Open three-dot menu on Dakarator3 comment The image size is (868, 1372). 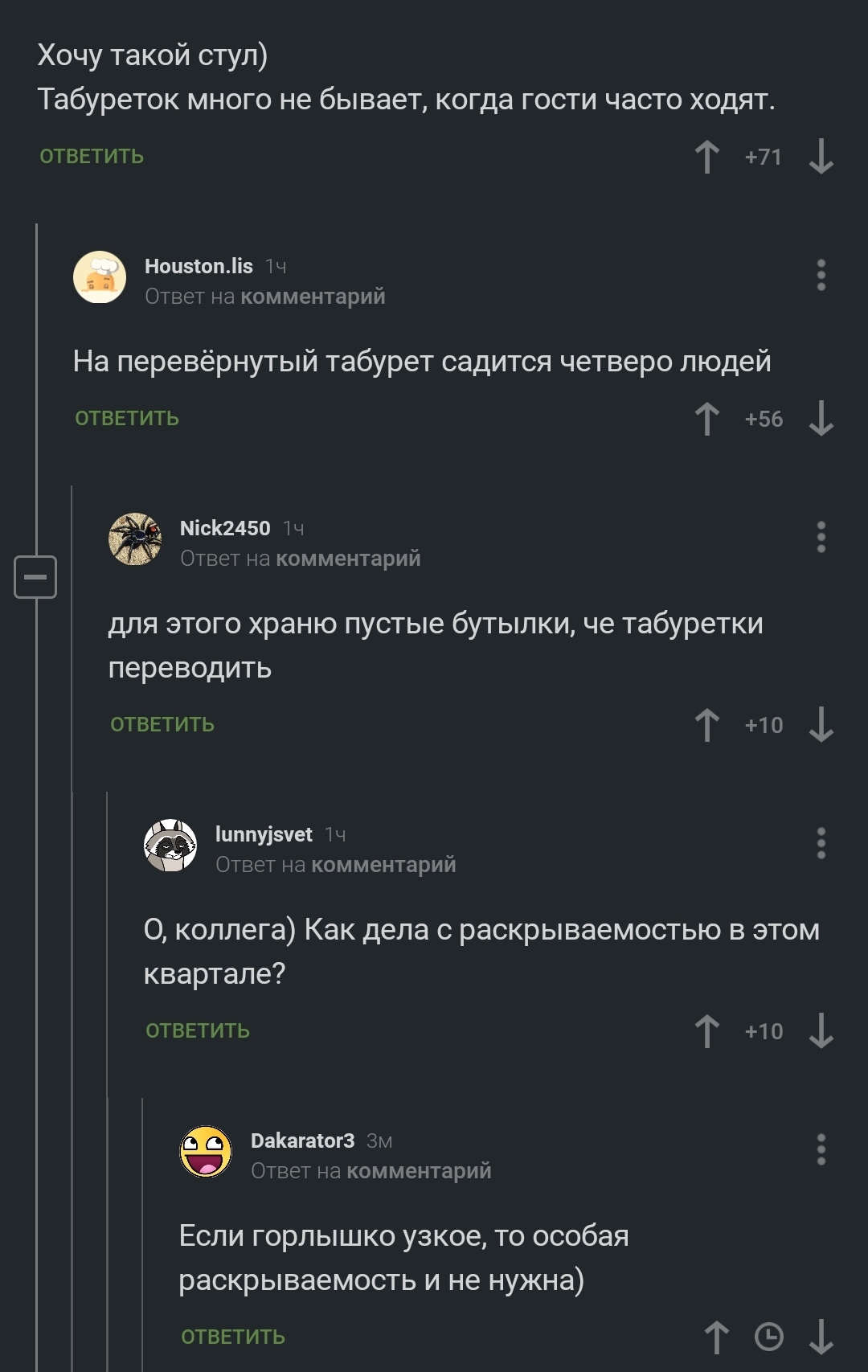coord(821,1149)
